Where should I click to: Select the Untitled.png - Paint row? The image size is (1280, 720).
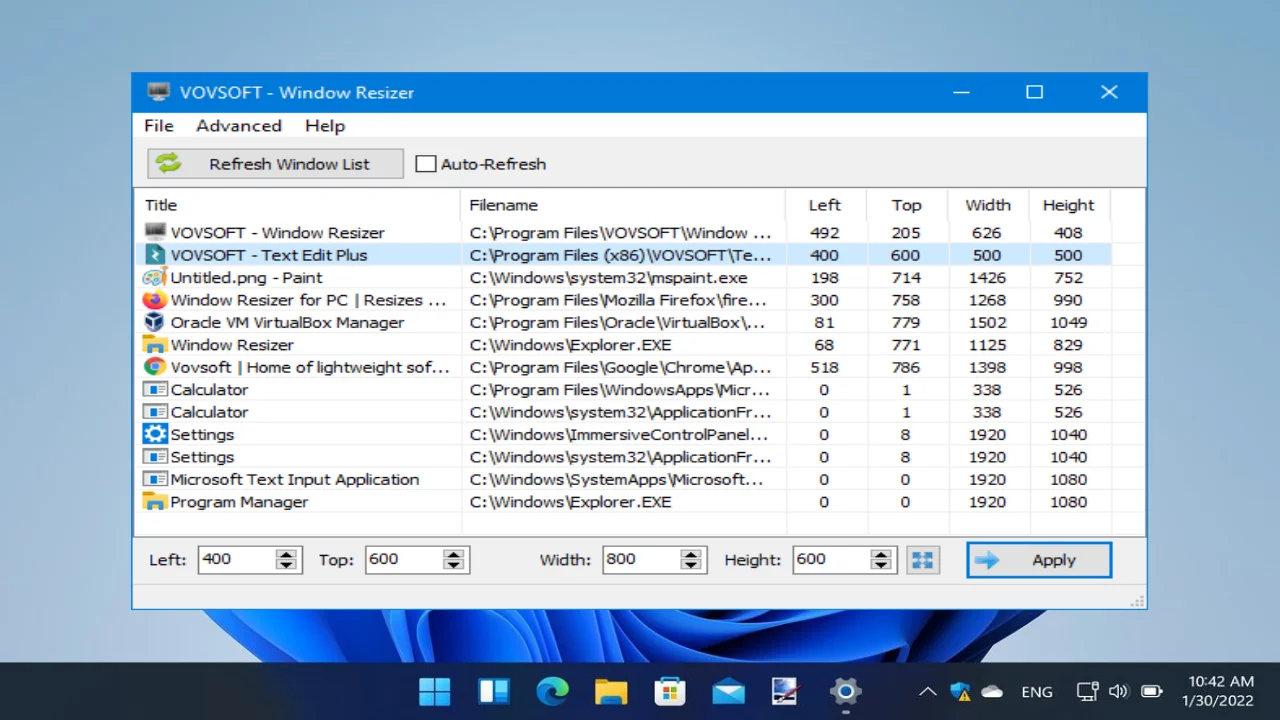click(623, 277)
